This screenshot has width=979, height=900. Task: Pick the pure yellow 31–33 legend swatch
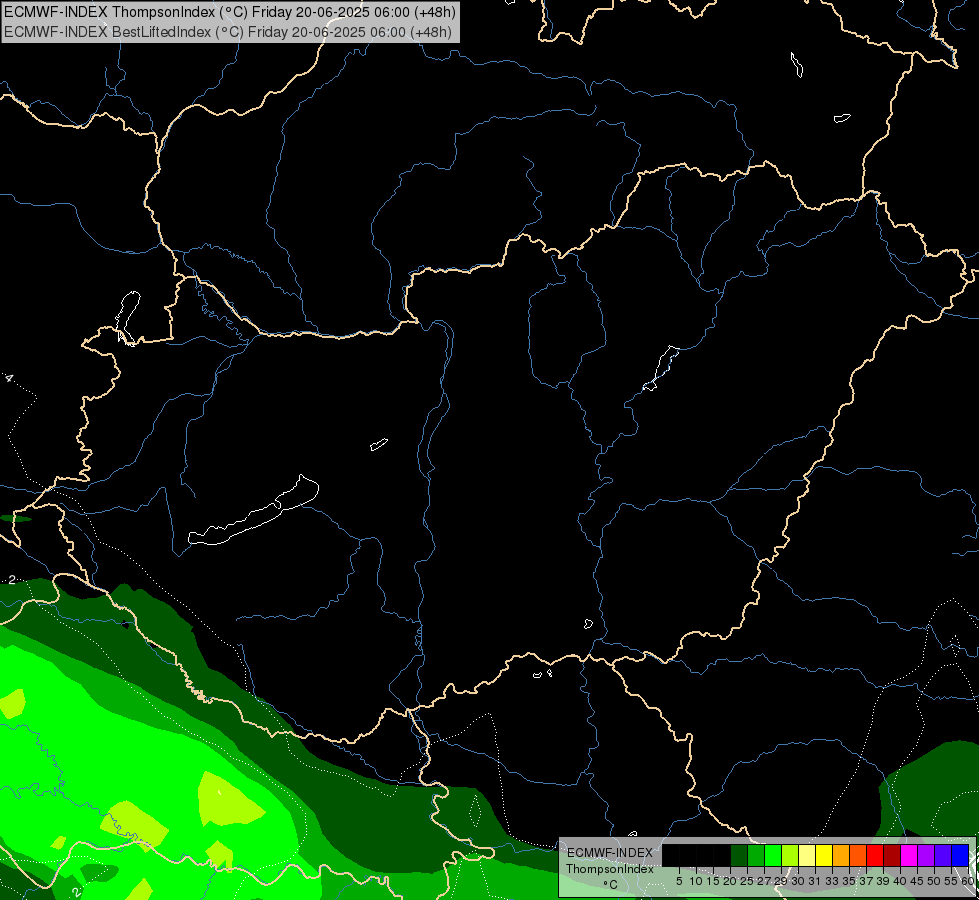[x=824, y=855]
